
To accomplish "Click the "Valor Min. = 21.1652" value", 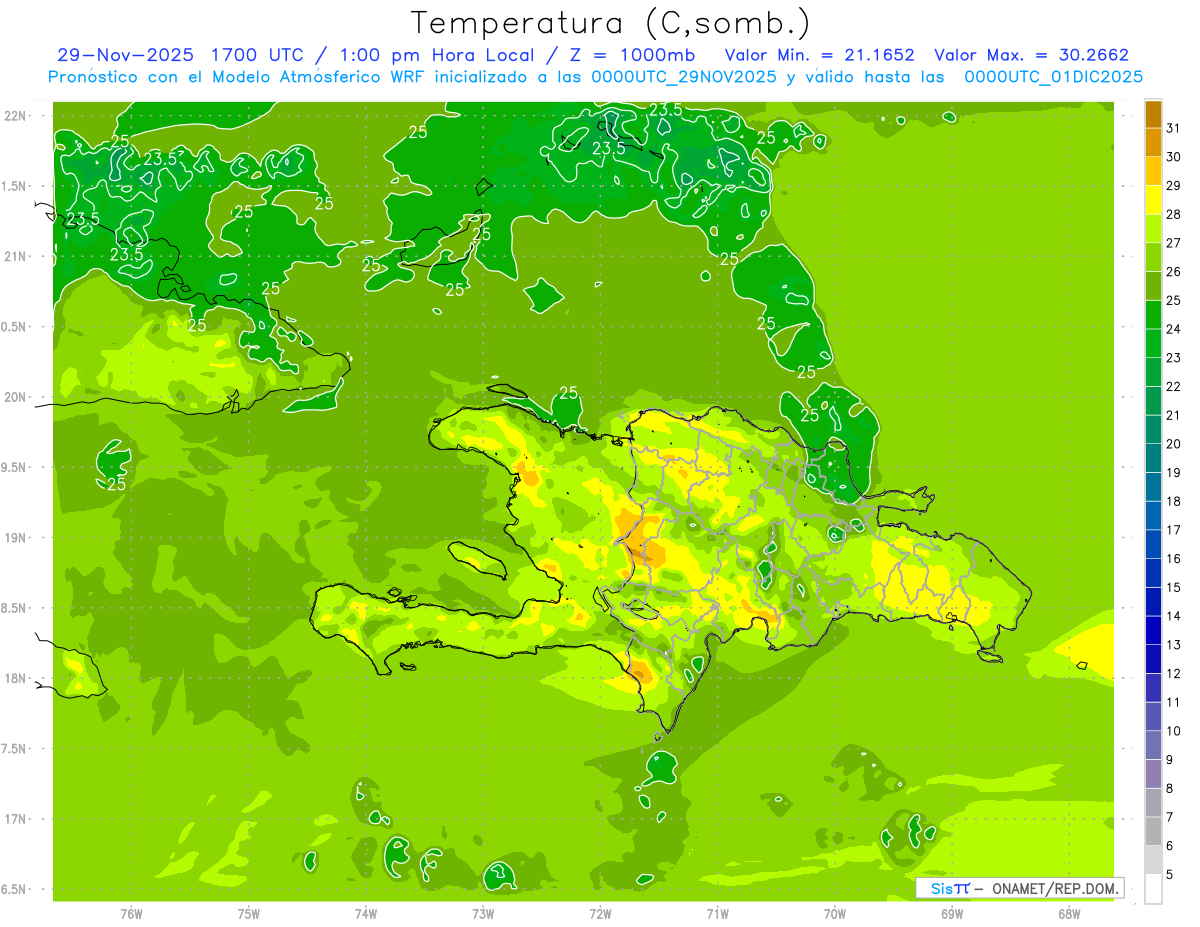I will tap(819, 55).
